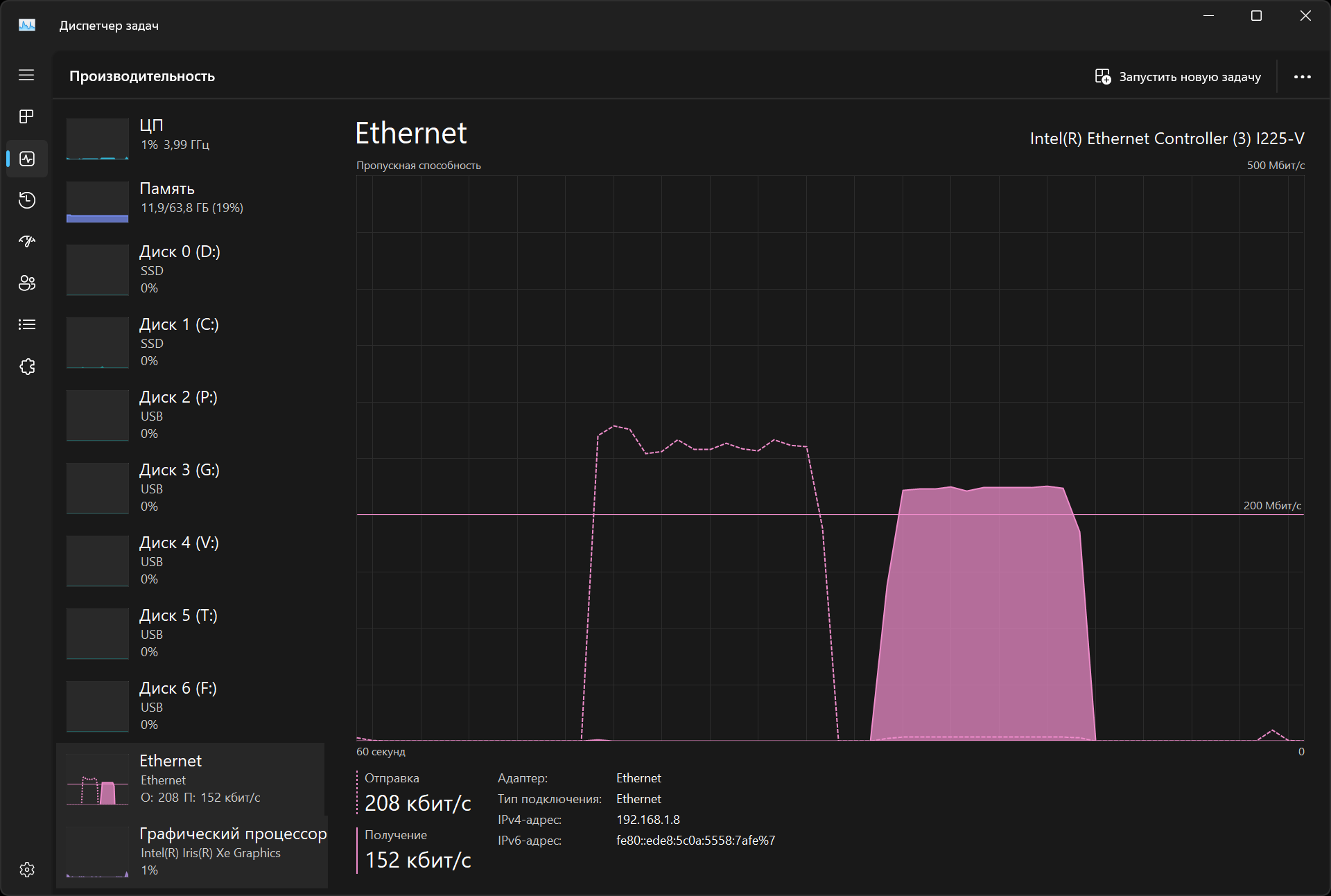The image size is (1331, 896).
Task: Select the Память performance item
Action: (191, 199)
